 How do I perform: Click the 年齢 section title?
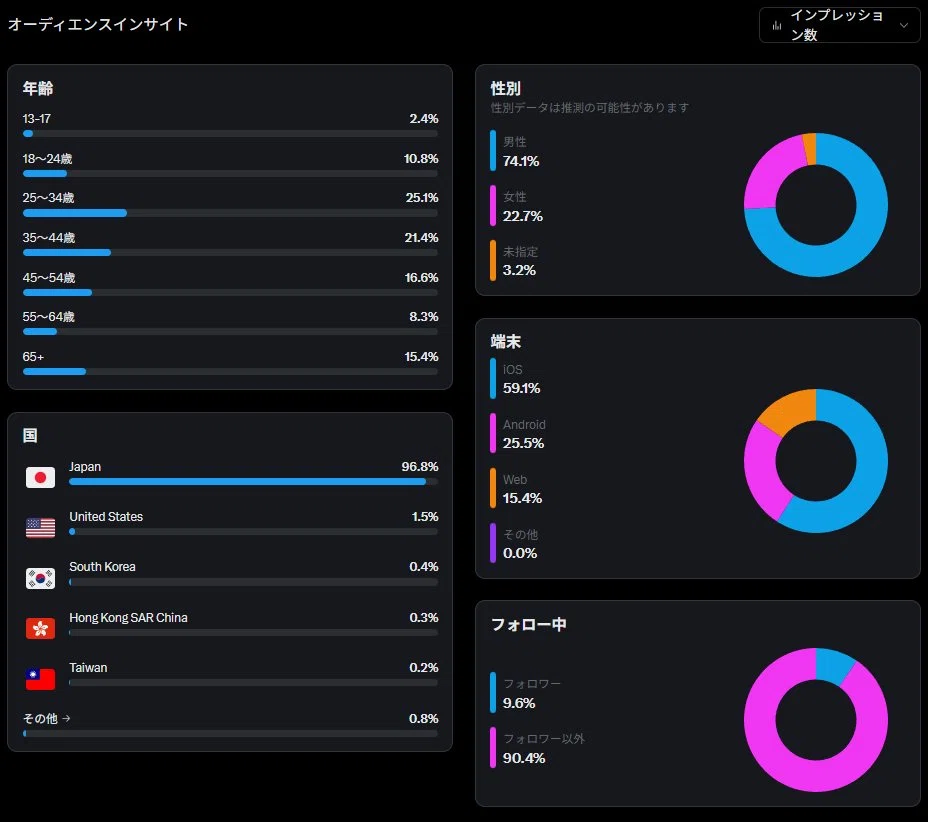(x=38, y=88)
